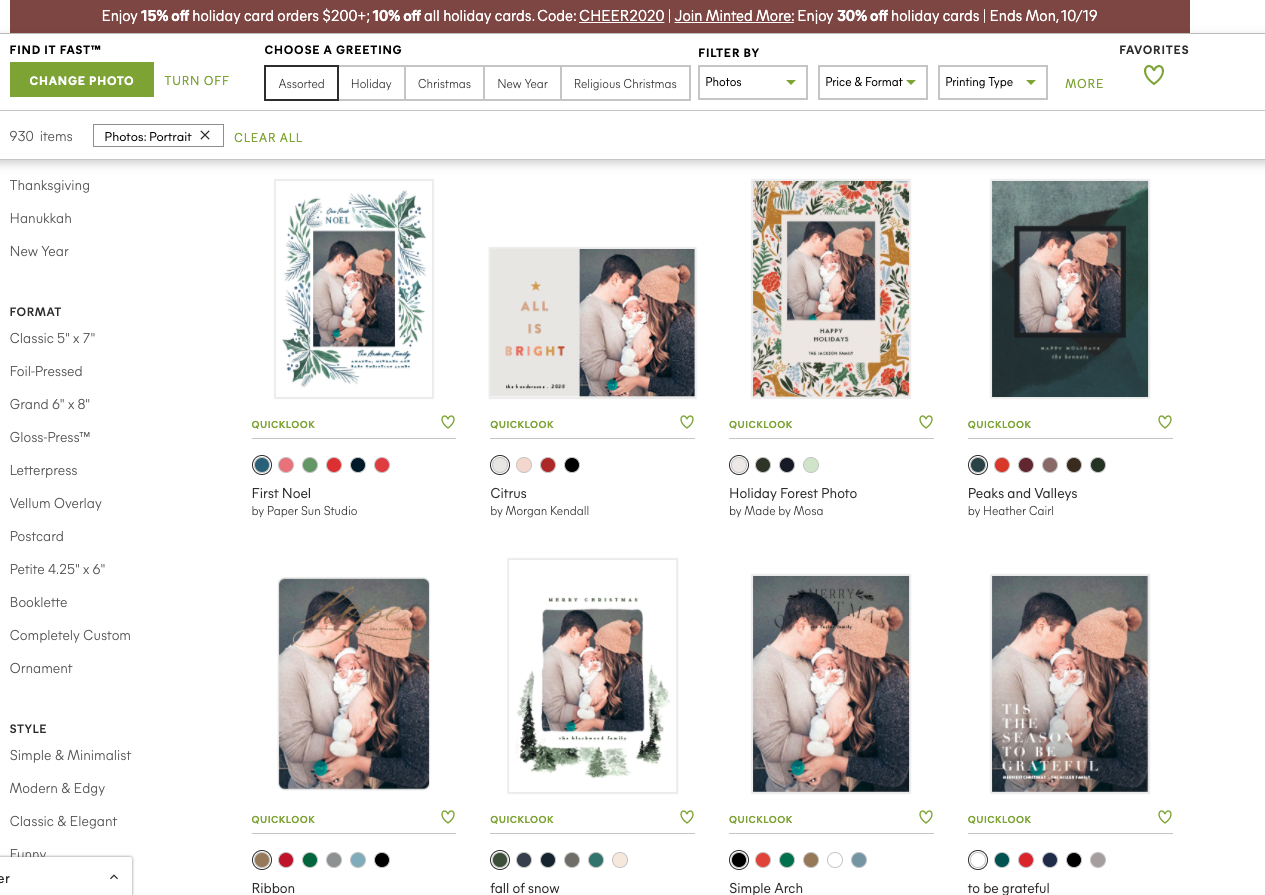Open the Favorites heart icon
Viewport: 1265px width, 895px height.
tap(1153, 76)
